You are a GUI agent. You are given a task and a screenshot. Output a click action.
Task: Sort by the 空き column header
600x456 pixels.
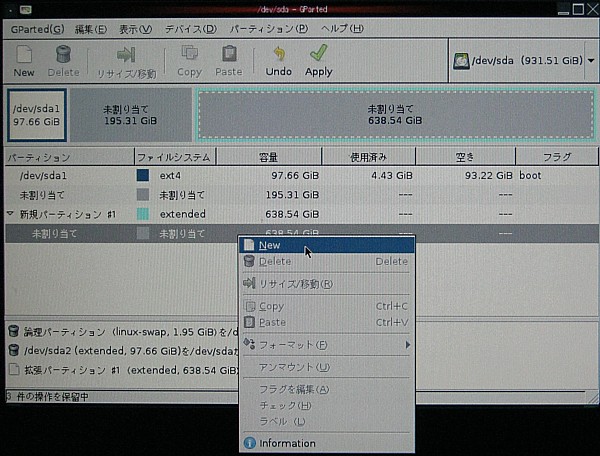(465, 157)
